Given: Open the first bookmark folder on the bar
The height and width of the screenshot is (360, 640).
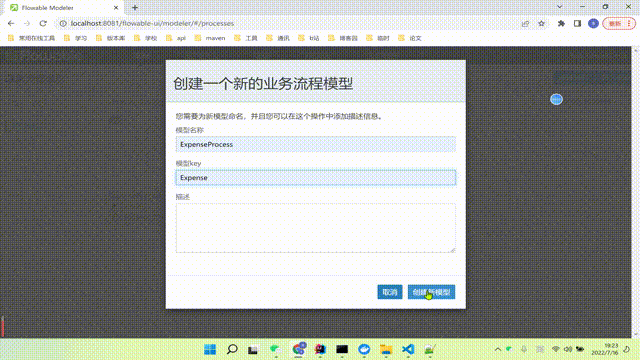Looking at the screenshot, I should pyautogui.click(x=31, y=38).
